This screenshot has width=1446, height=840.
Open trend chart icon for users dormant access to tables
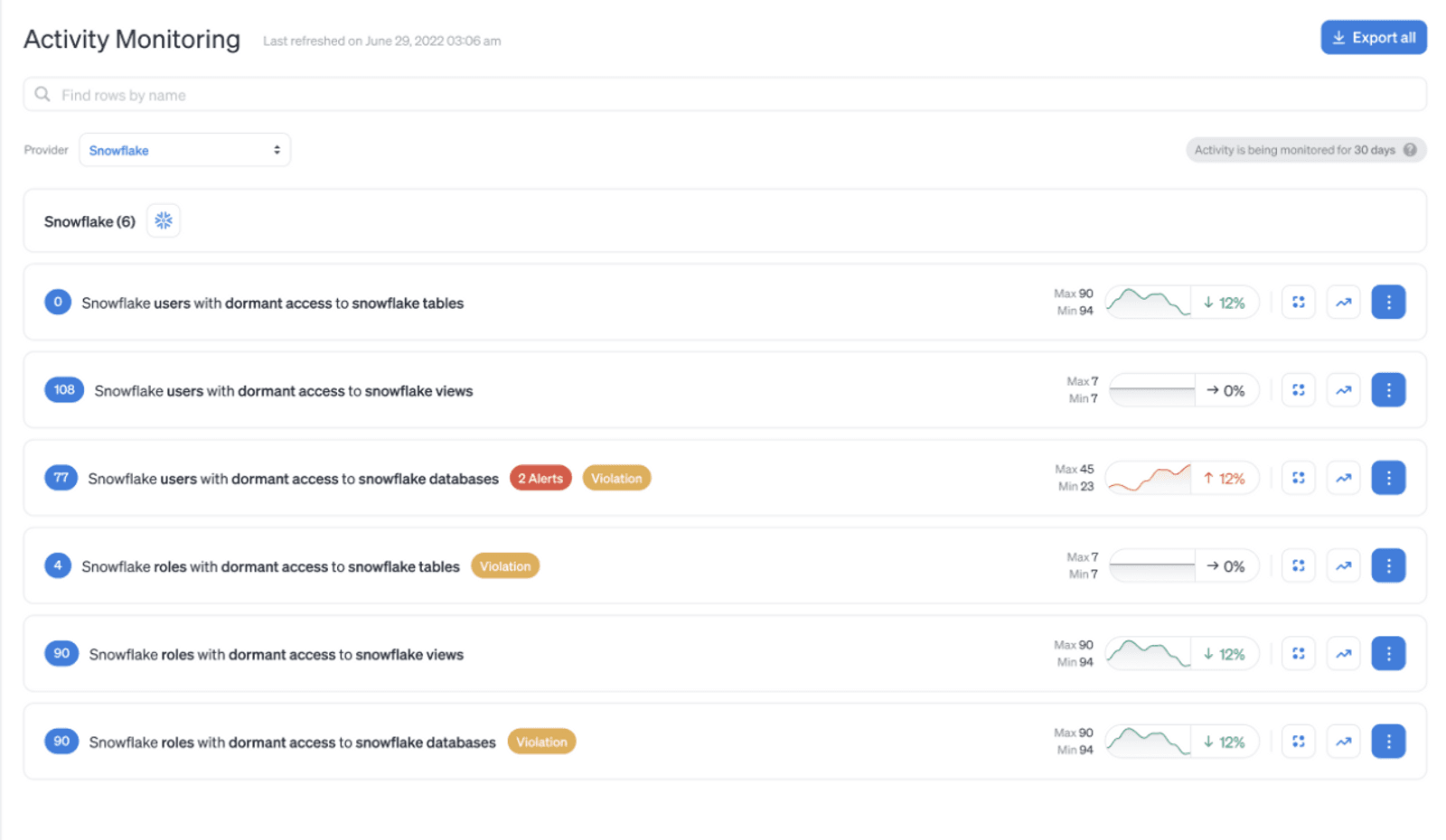[1344, 303]
